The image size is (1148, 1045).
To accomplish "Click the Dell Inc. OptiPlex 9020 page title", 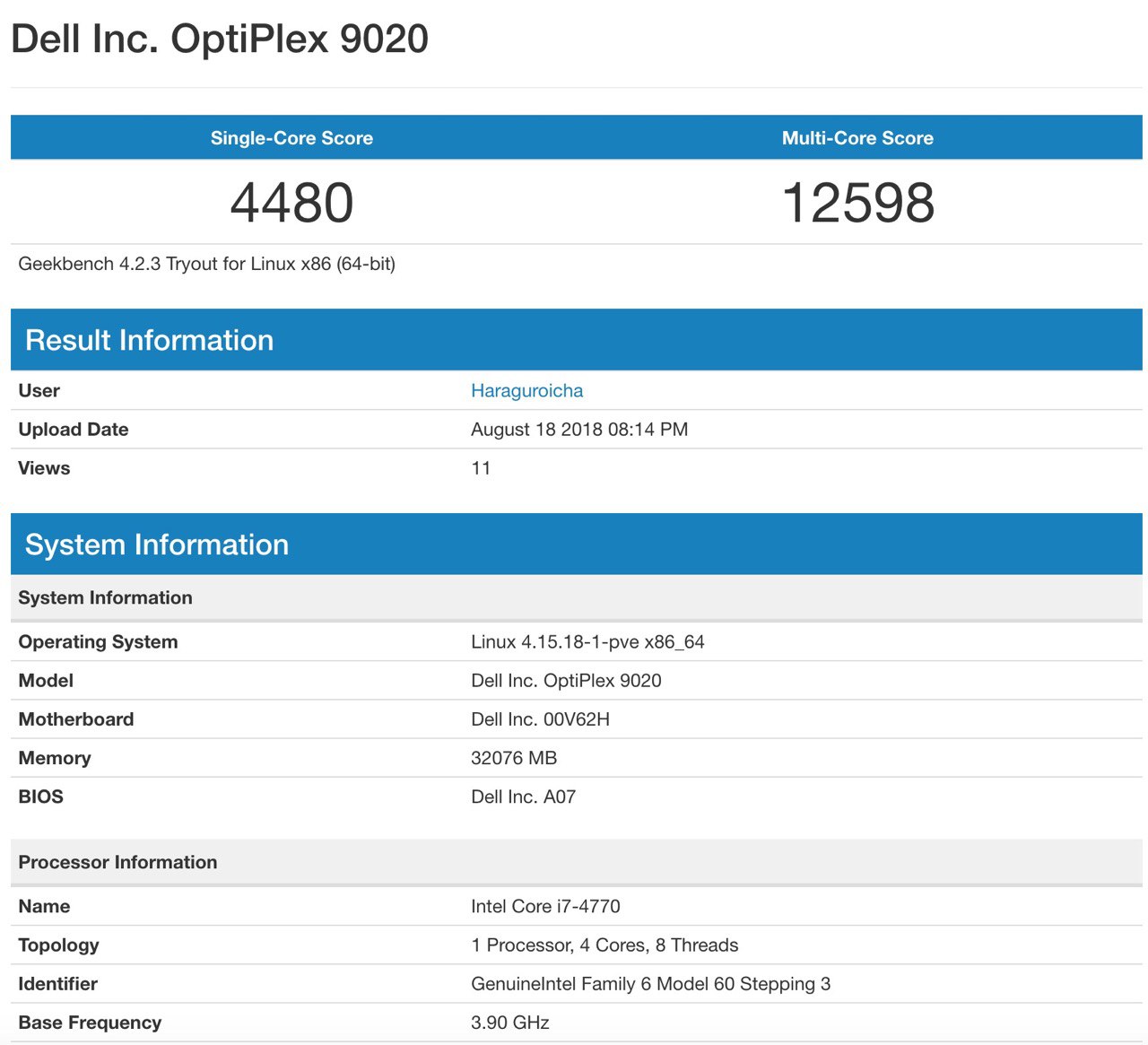I will point(220,39).
